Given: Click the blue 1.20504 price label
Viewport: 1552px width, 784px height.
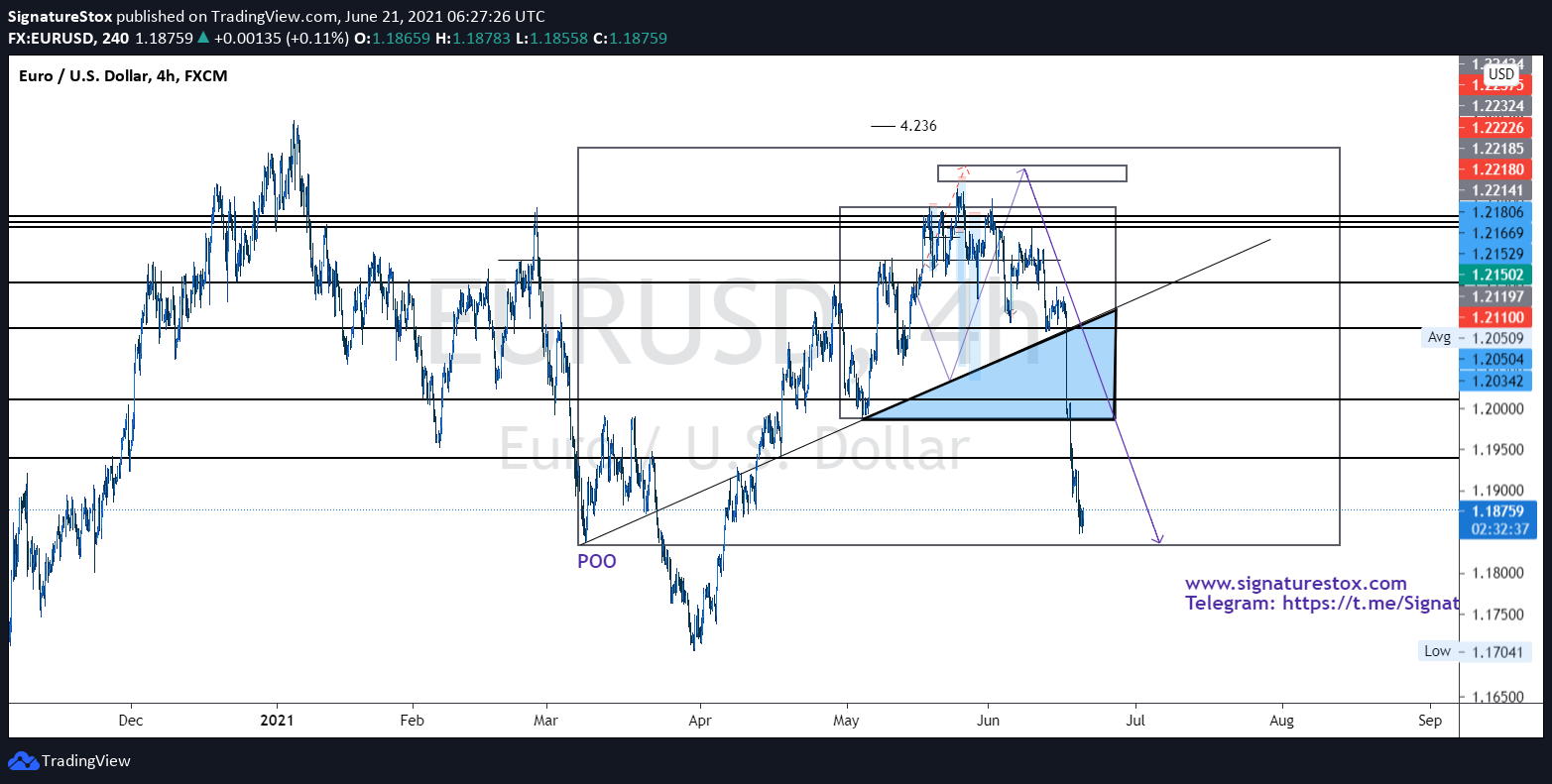Looking at the screenshot, I should pos(1497,359).
